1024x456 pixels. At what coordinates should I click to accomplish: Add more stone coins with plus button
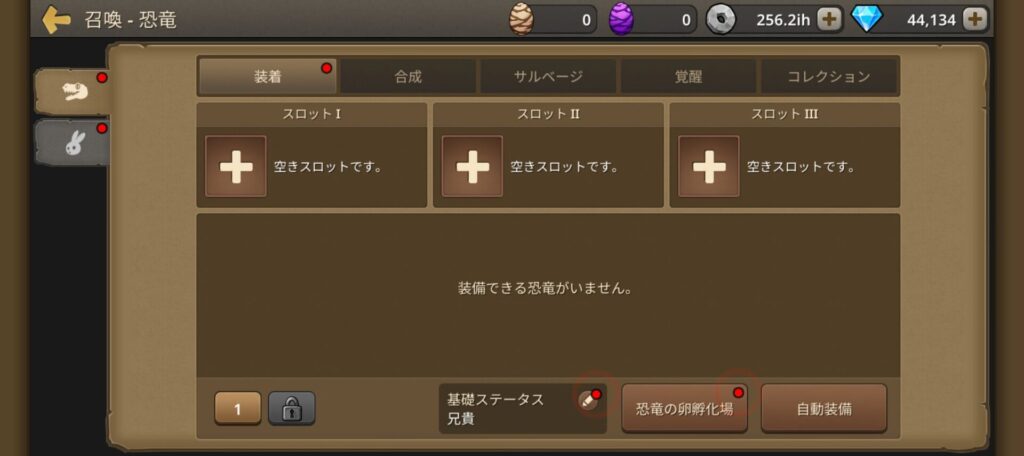pos(829,20)
